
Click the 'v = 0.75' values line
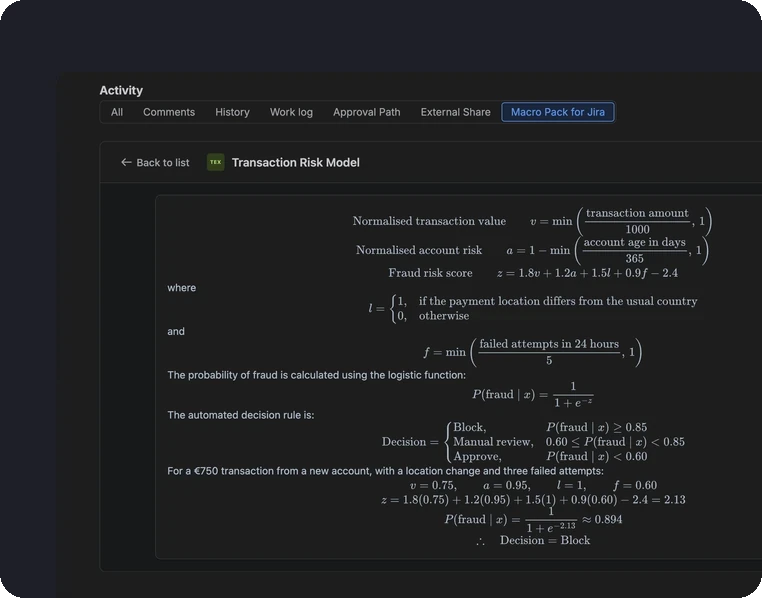coord(533,485)
